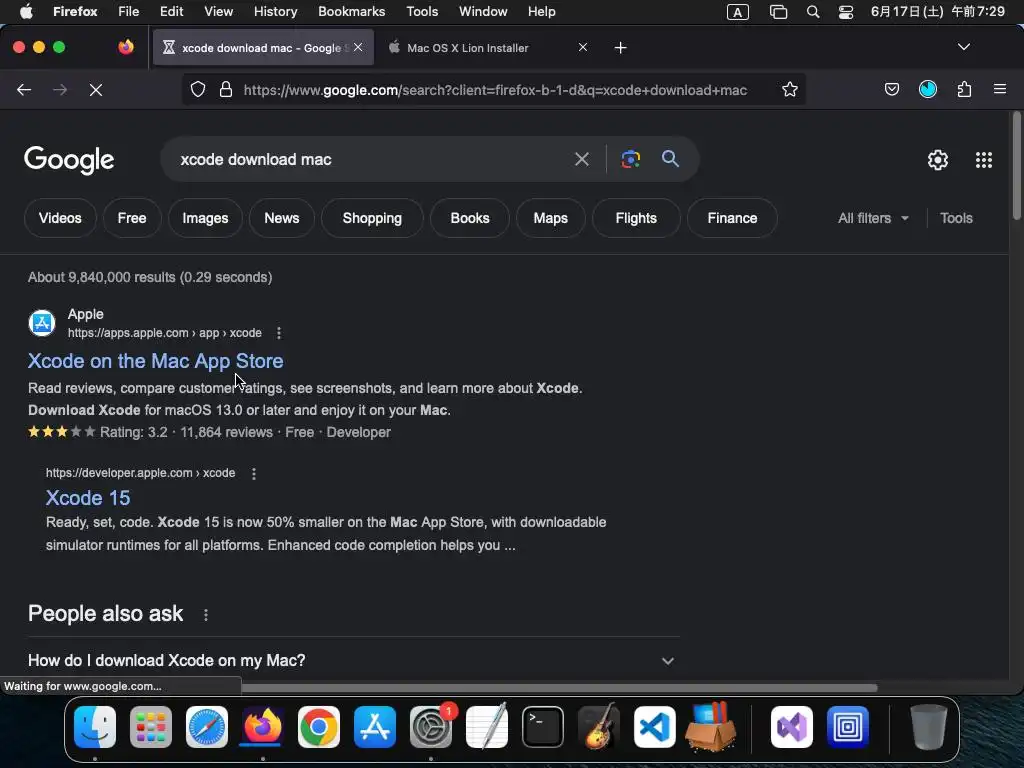
Task: Launch Visual Studio Code from Dock
Action: pyautogui.click(x=654, y=726)
